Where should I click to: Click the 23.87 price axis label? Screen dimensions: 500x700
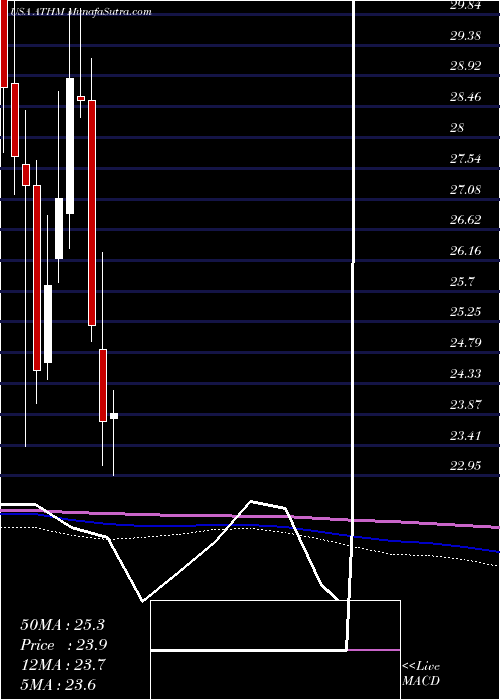[466, 404]
